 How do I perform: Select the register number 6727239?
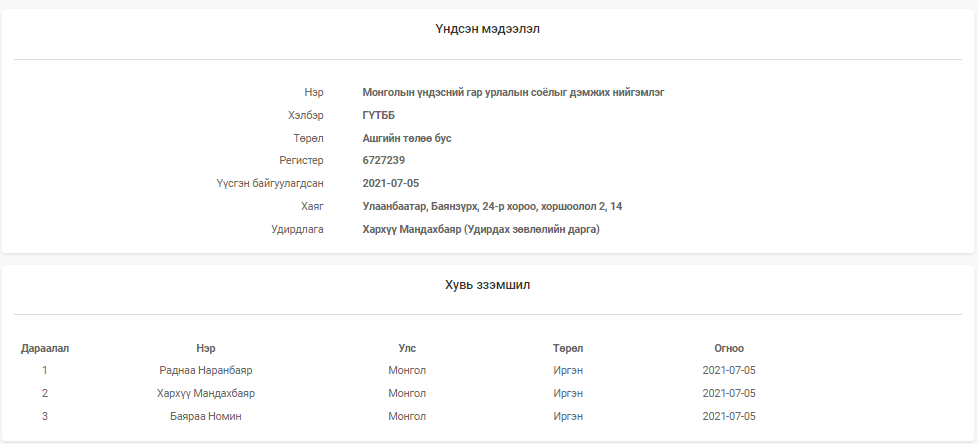383,160
